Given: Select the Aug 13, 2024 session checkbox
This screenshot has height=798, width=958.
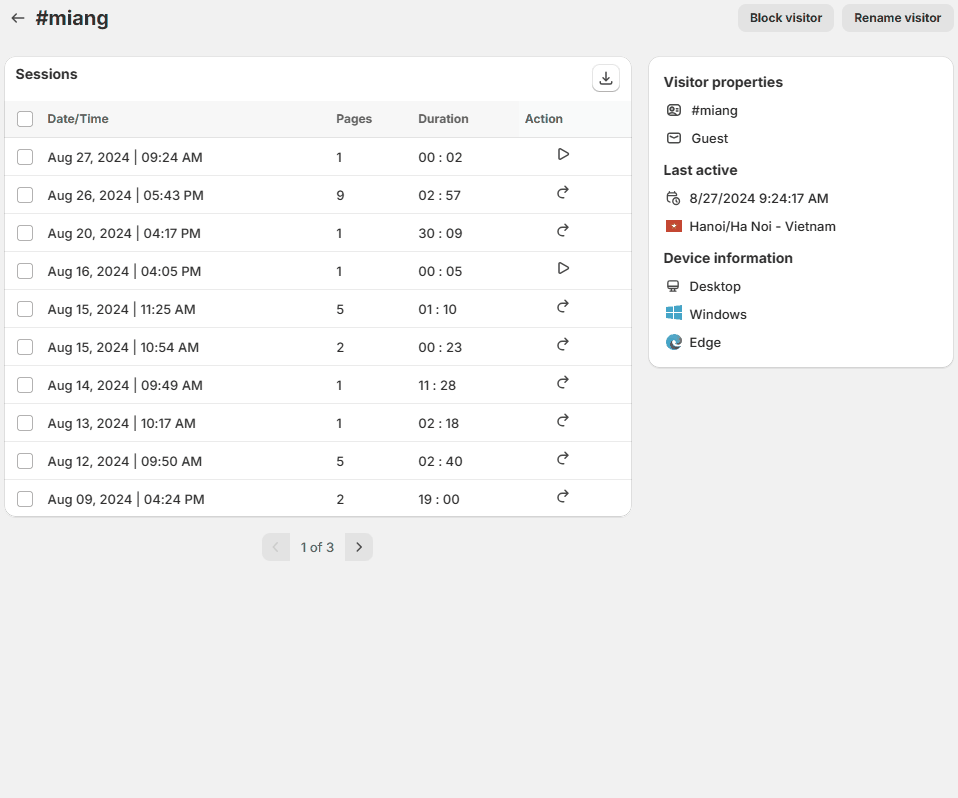Looking at the screenshot, I should pos(25,423).
